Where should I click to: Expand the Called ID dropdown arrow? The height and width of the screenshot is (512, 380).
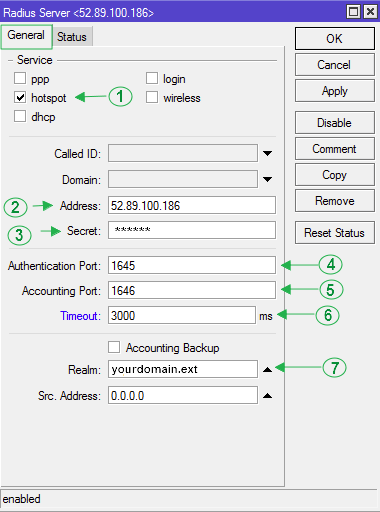point(267,153)
